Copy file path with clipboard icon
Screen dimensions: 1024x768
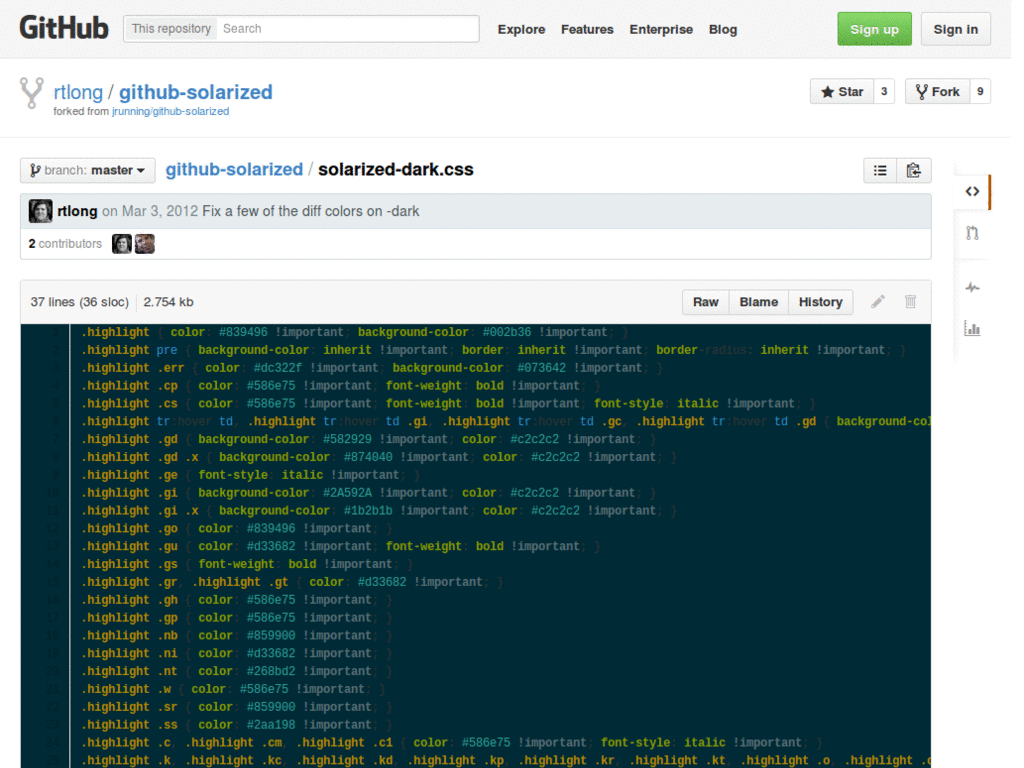[x=914, y=170]
